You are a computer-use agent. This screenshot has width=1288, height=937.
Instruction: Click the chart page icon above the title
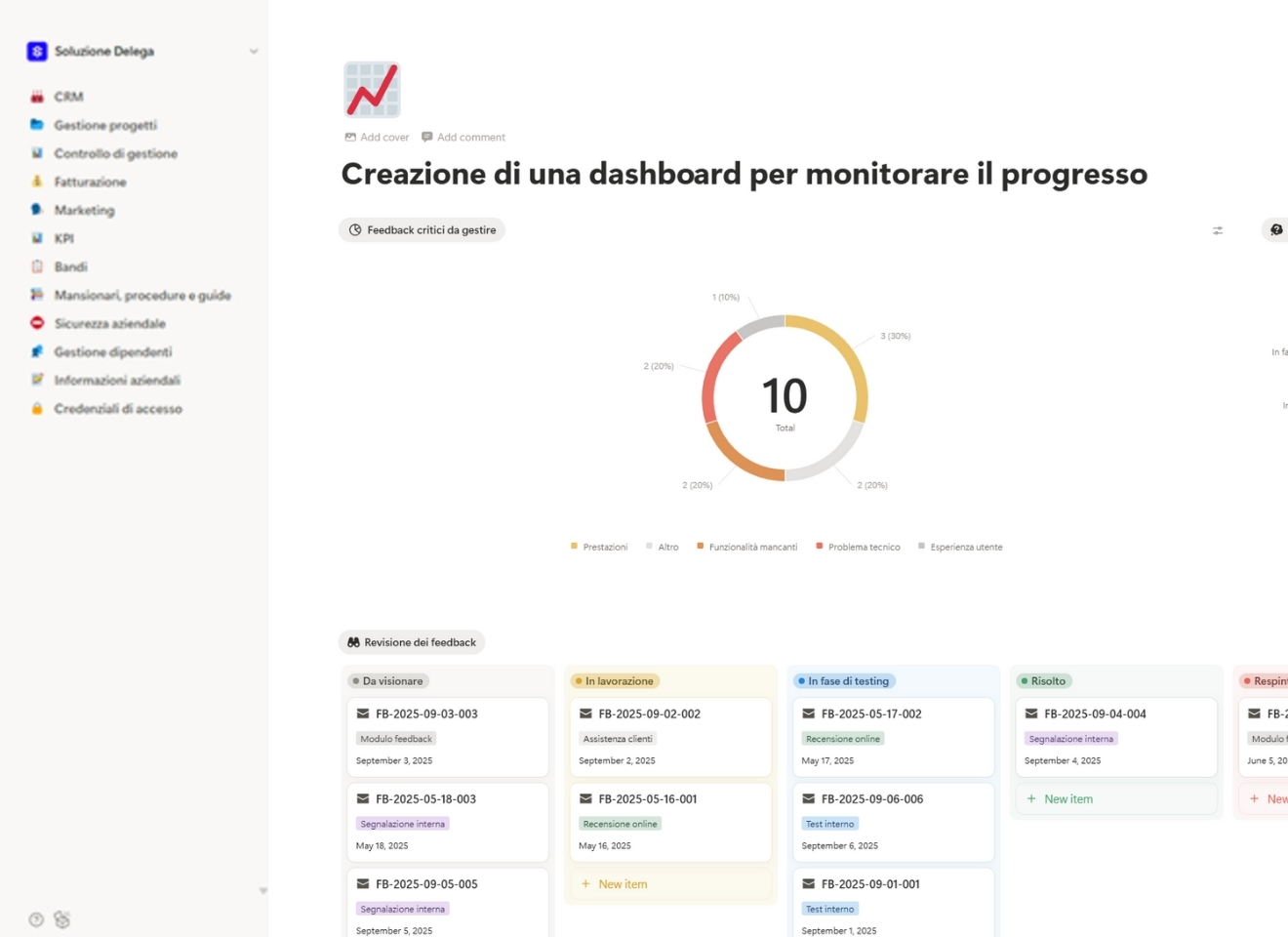pos(372,89)
